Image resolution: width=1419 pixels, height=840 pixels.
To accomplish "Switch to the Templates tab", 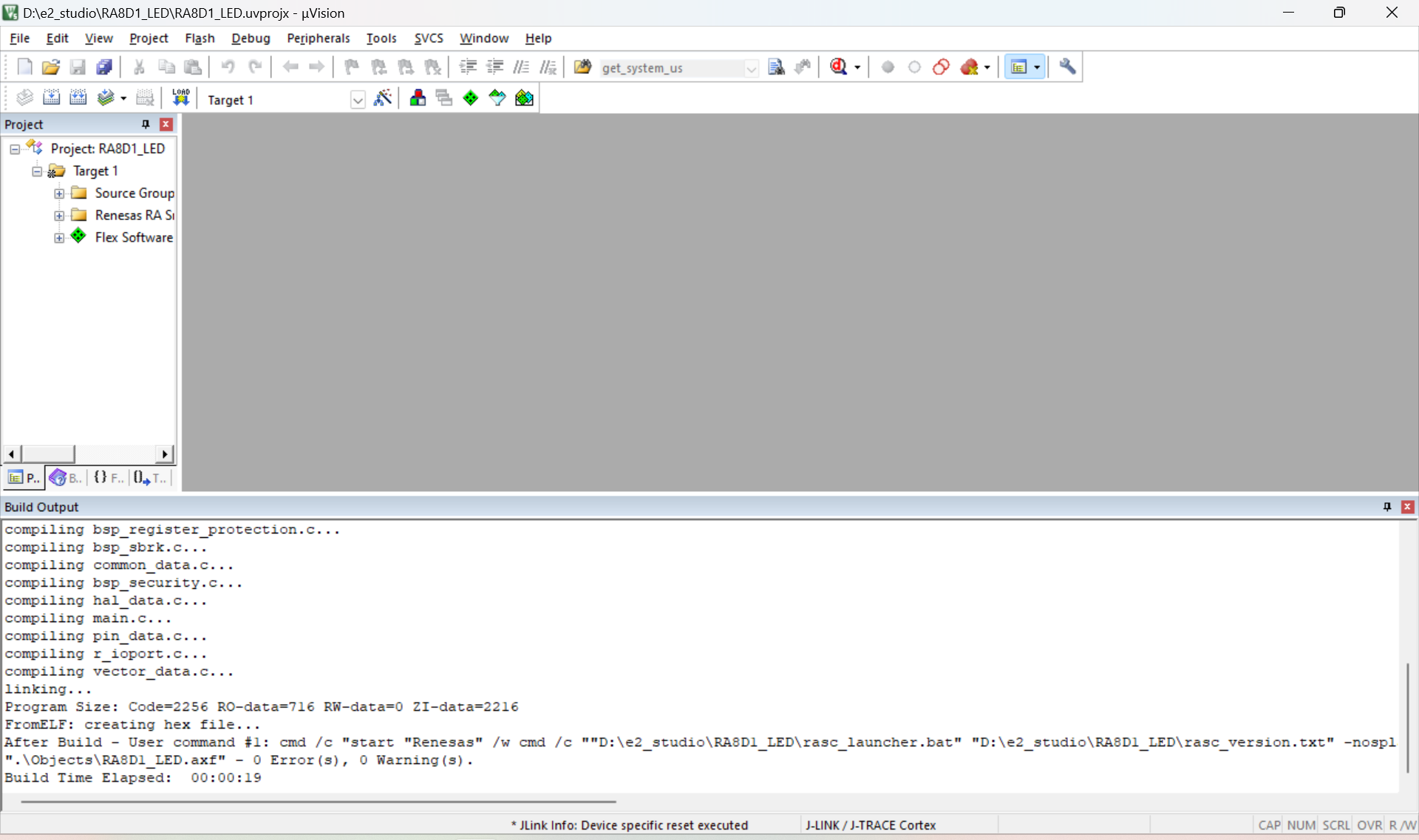I will [151, 478].
